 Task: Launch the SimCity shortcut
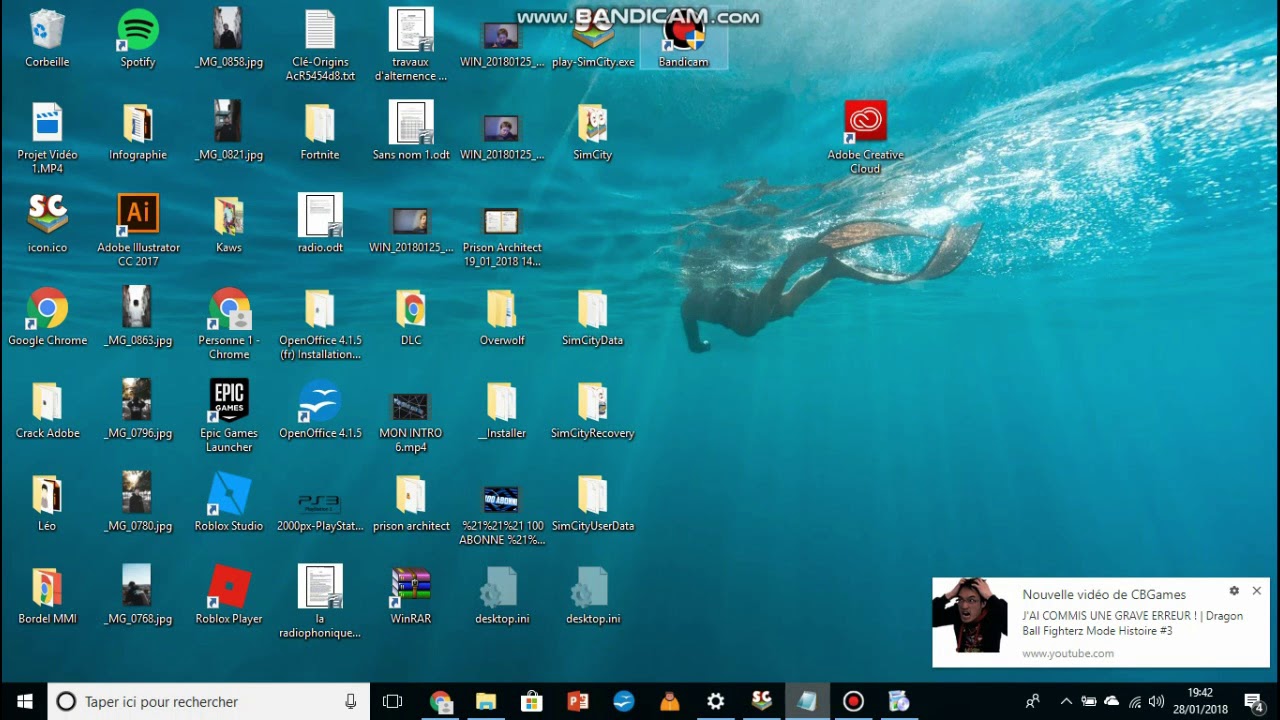(592, 121)
